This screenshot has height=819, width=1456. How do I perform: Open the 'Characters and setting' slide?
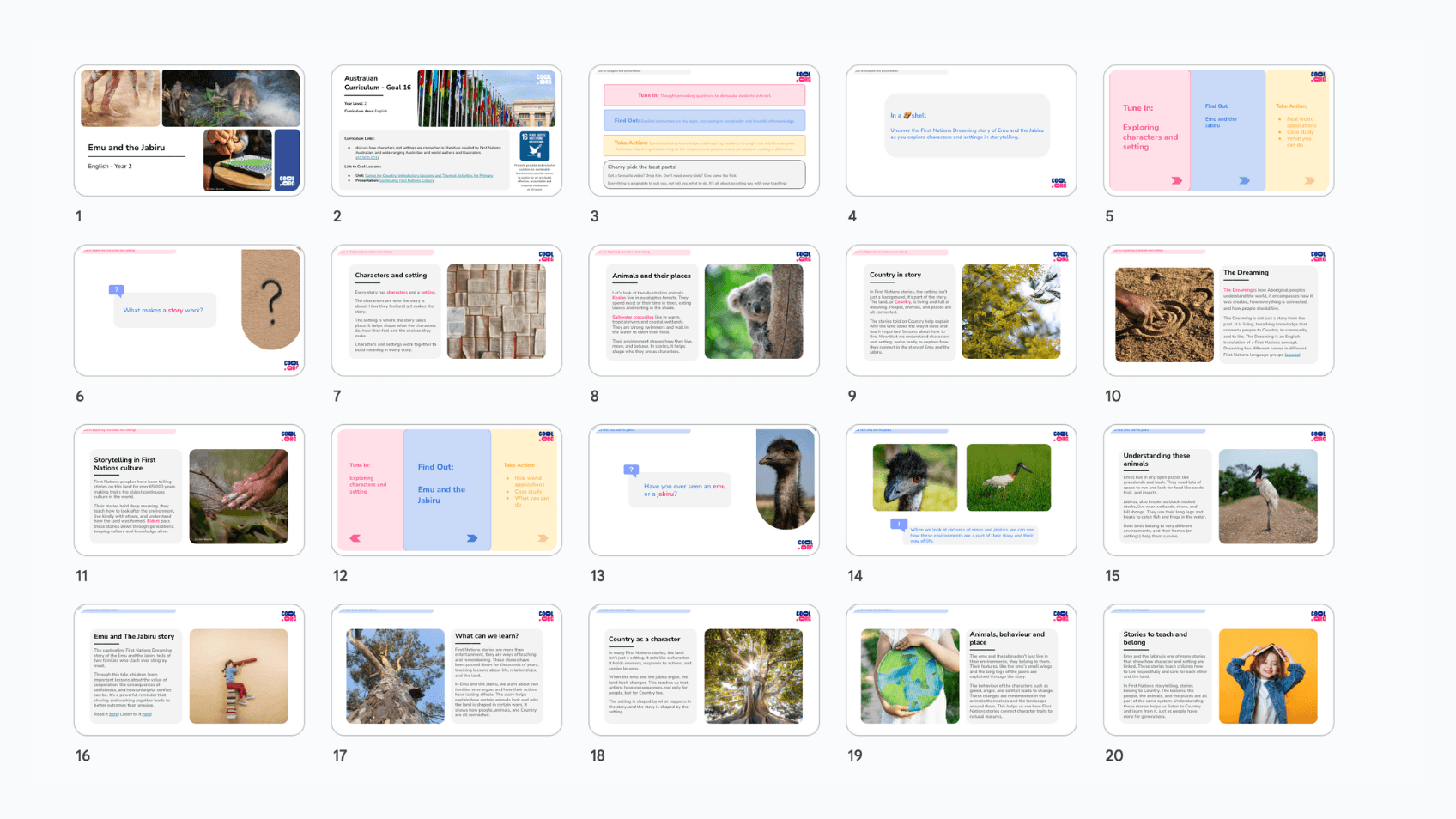(446, 311)
